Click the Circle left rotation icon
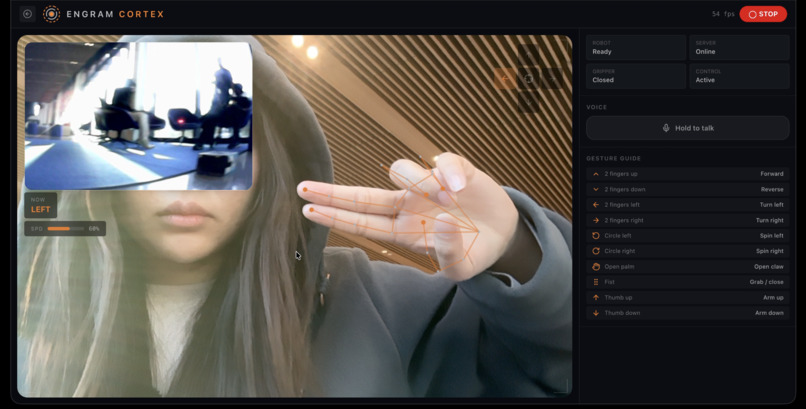The image size is (806, 409). click(x=596, y=236)
